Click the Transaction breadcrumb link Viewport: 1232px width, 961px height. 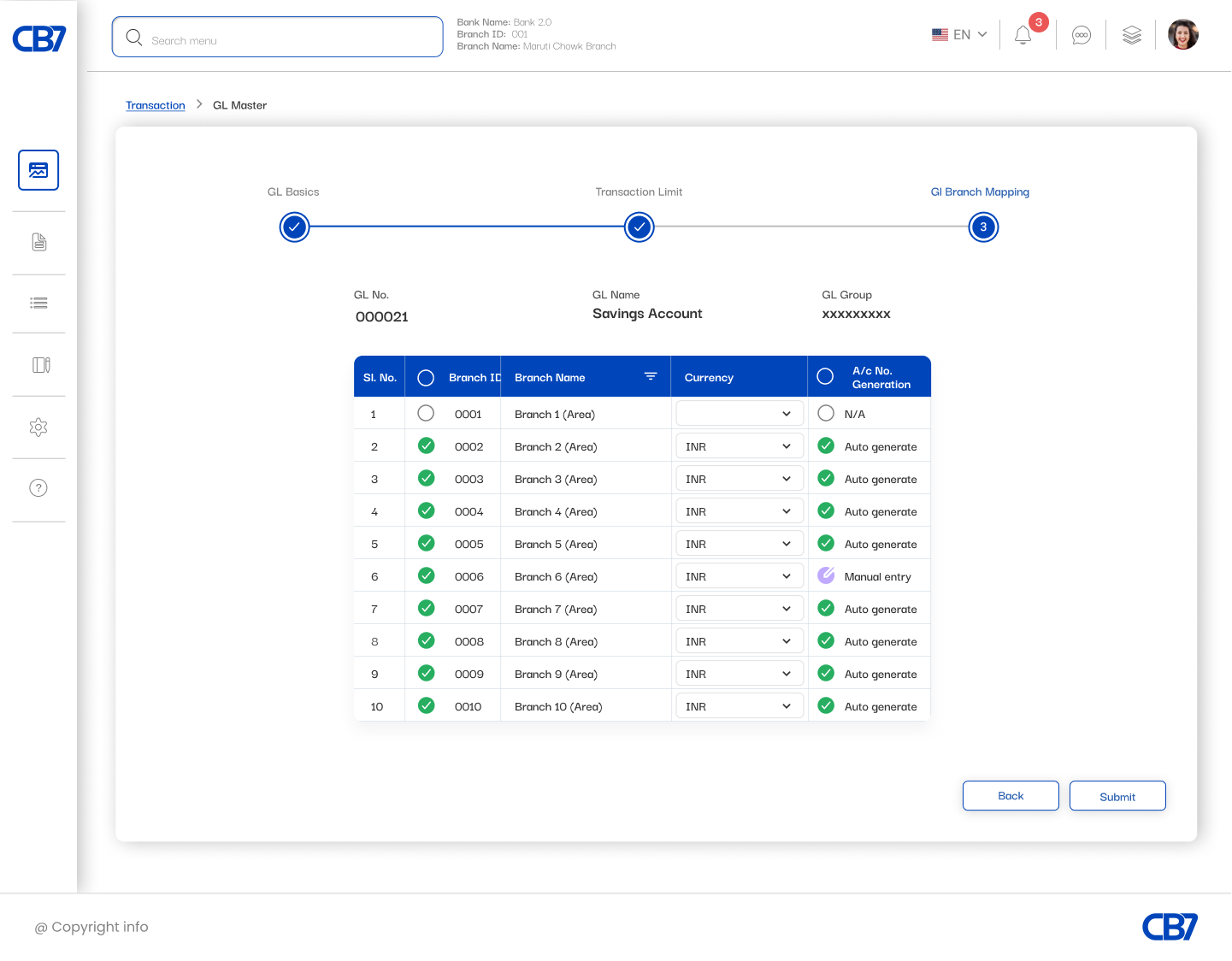(156, 105)
